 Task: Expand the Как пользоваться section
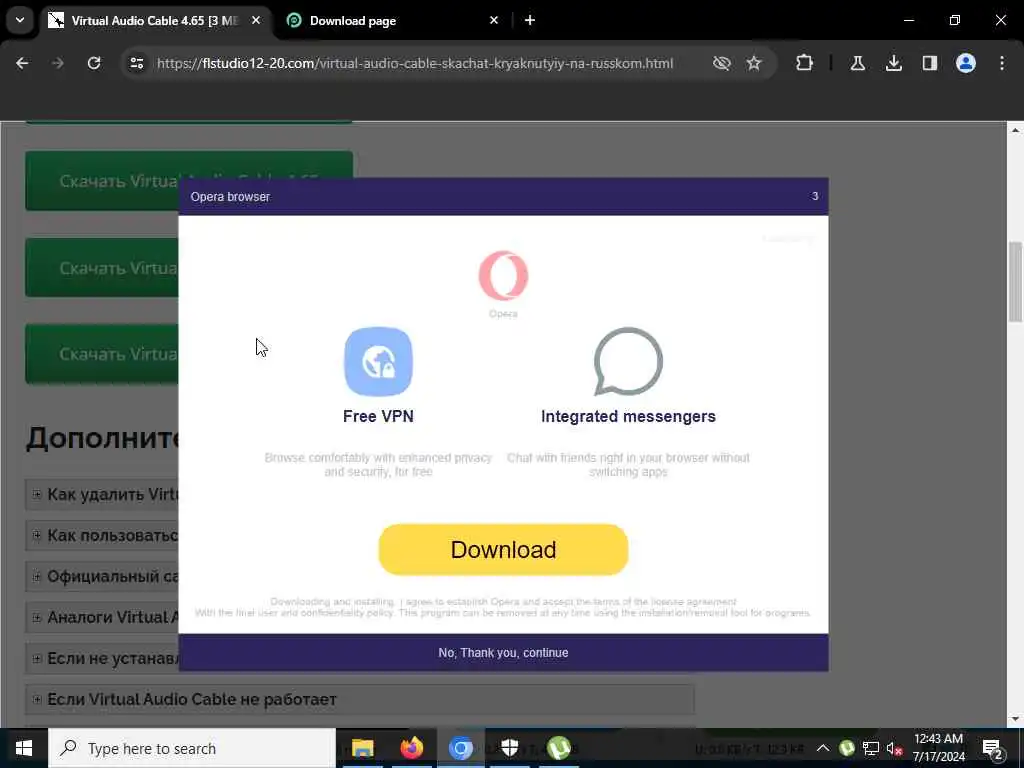coord(102,536)
